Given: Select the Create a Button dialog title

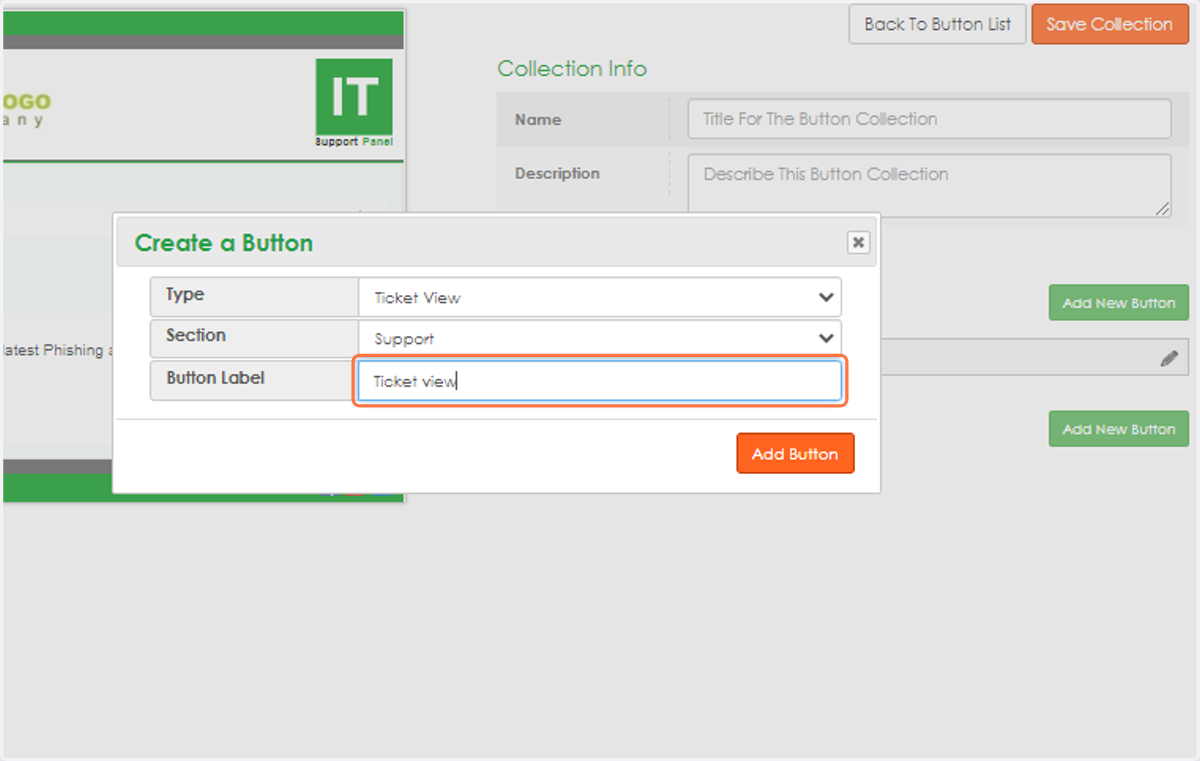Looking at the screenshot, I should pos(224,243).
